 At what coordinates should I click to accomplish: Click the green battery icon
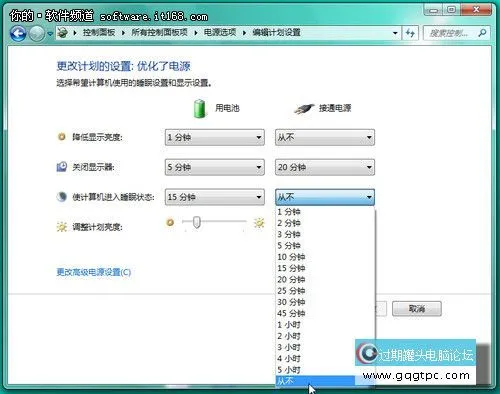pos(200,108)
